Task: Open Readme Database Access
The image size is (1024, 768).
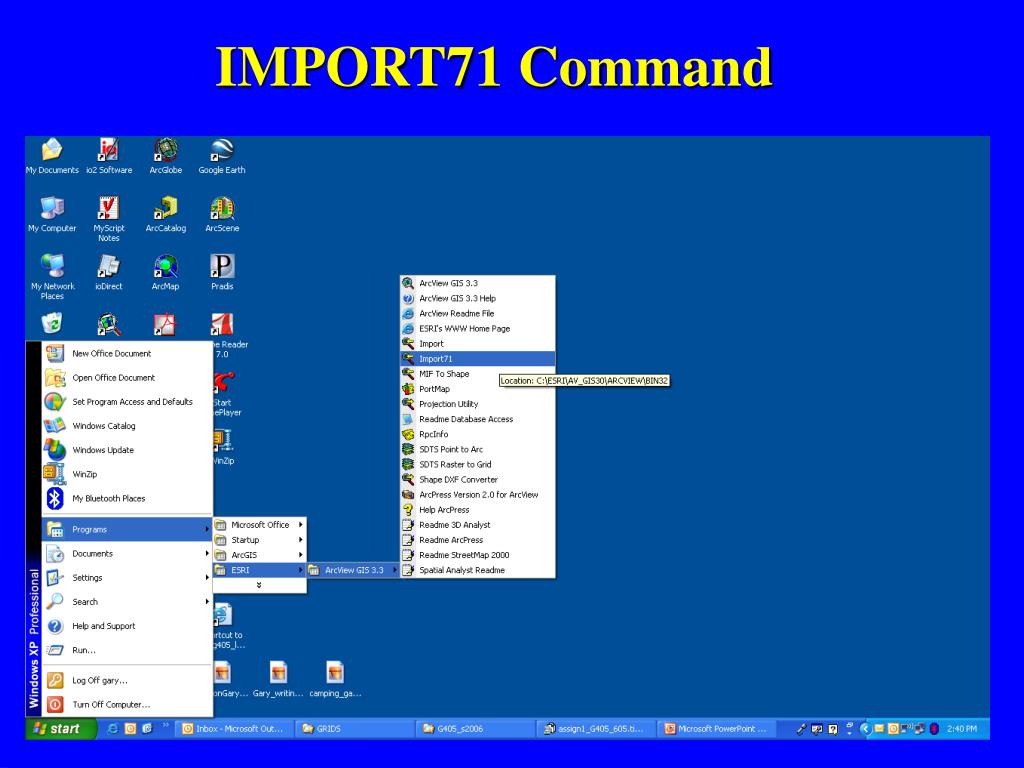Action: coord(478,419)
